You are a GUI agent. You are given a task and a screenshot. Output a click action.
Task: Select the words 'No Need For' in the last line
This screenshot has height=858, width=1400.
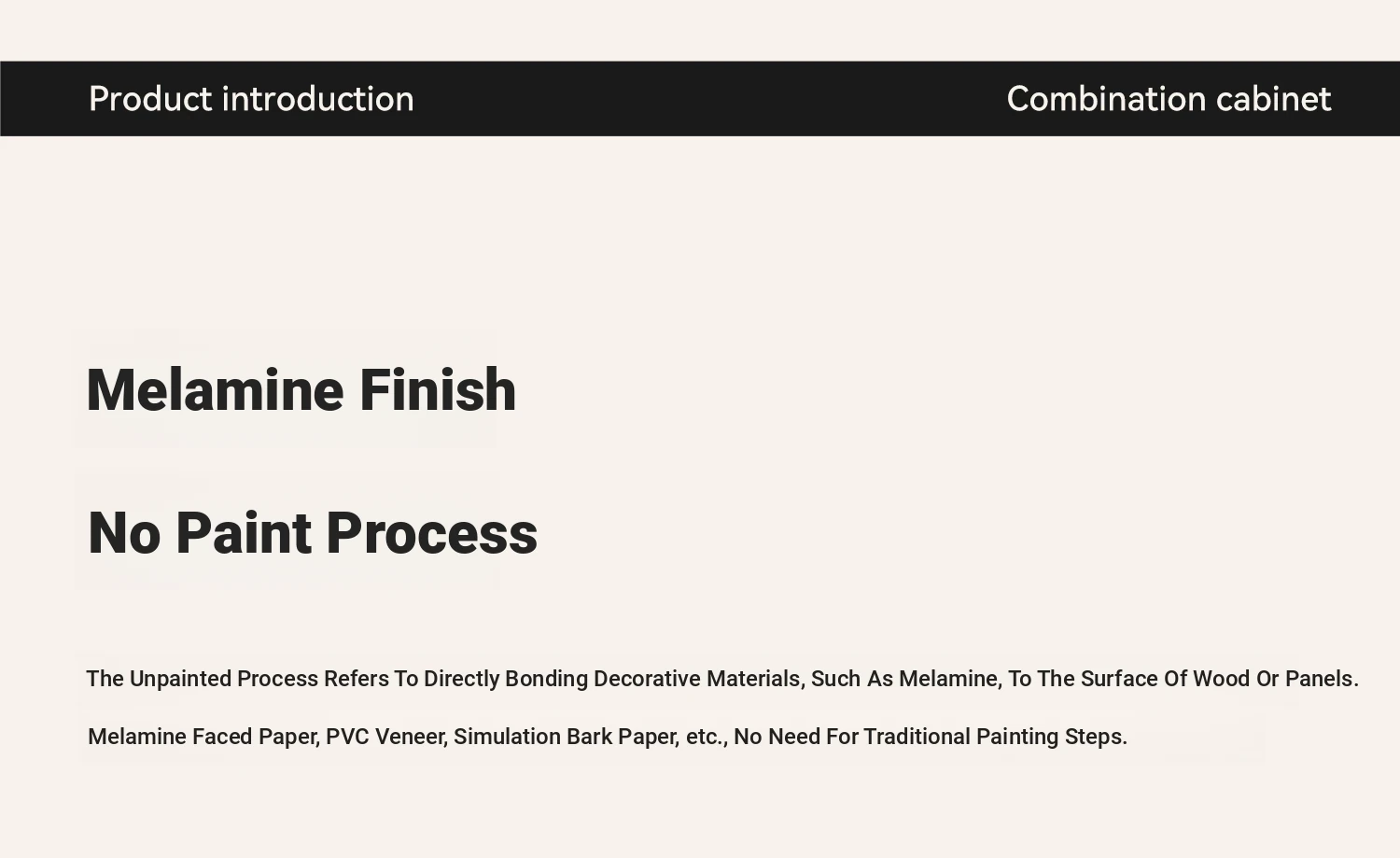coord(796,737)
